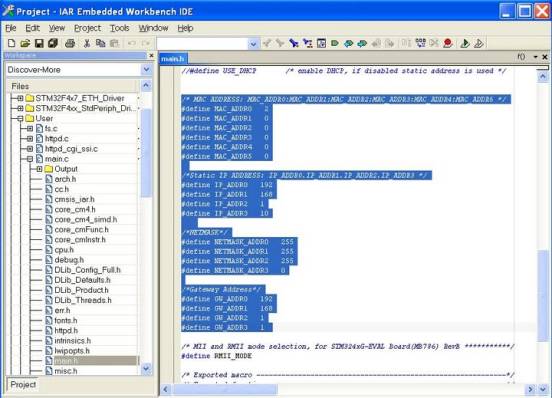Click the workspace vertical scrollbar thumb
This screenshot has height=398, width=552.
pos(146,153)
